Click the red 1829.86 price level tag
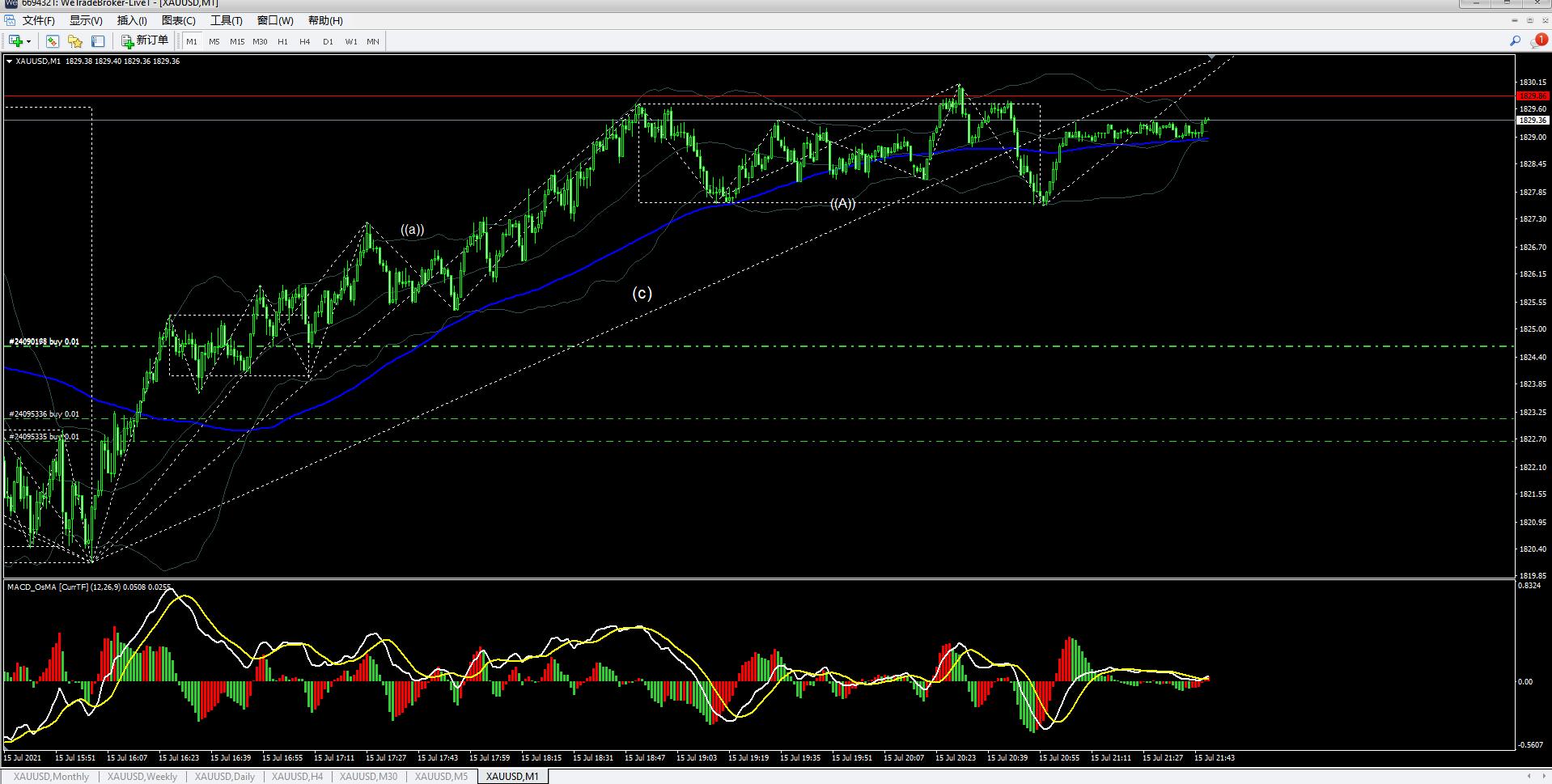Image resolution: width=1552 pixels, height=784 pixels. pos(1533,96)
